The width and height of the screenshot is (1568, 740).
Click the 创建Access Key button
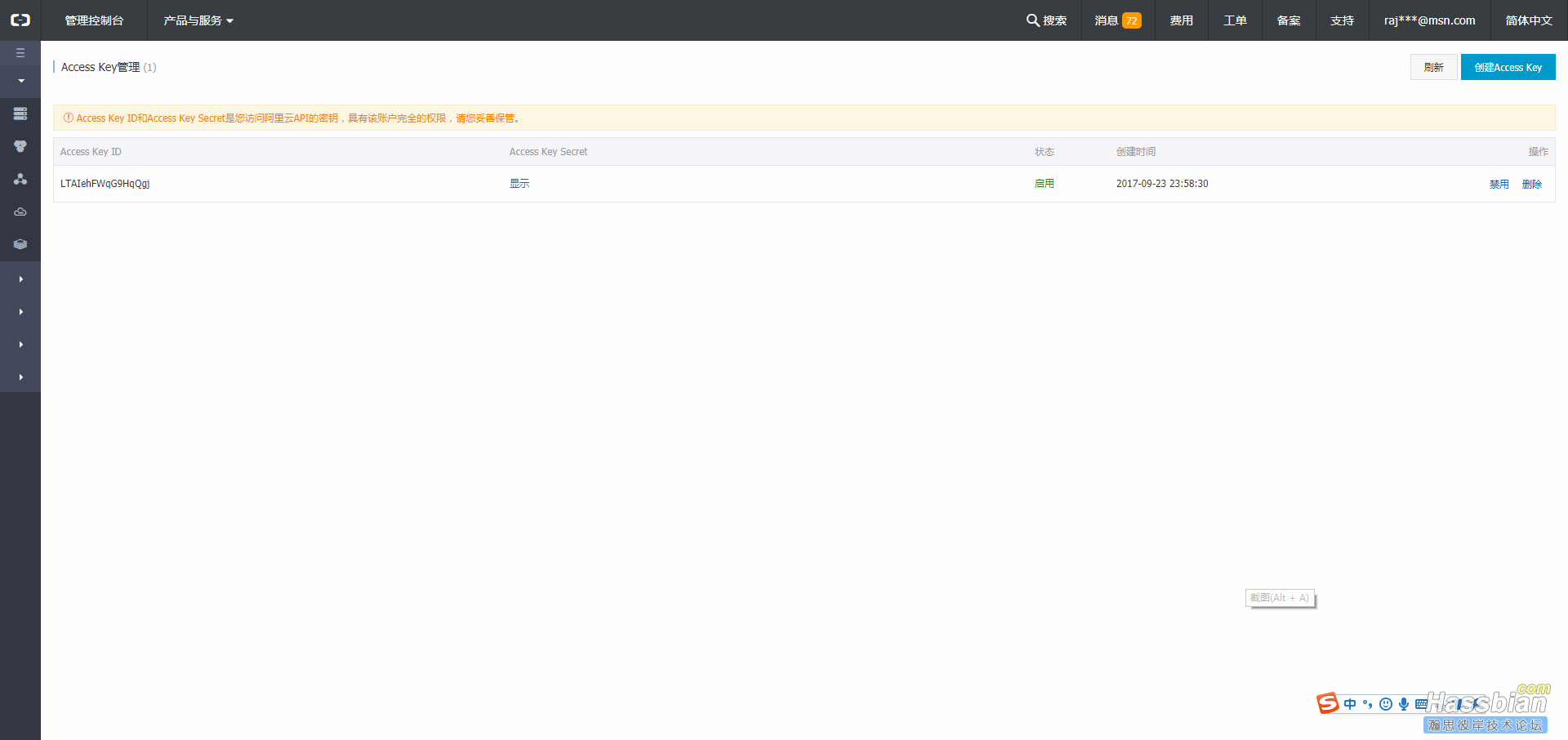(x=1508, y=67)
